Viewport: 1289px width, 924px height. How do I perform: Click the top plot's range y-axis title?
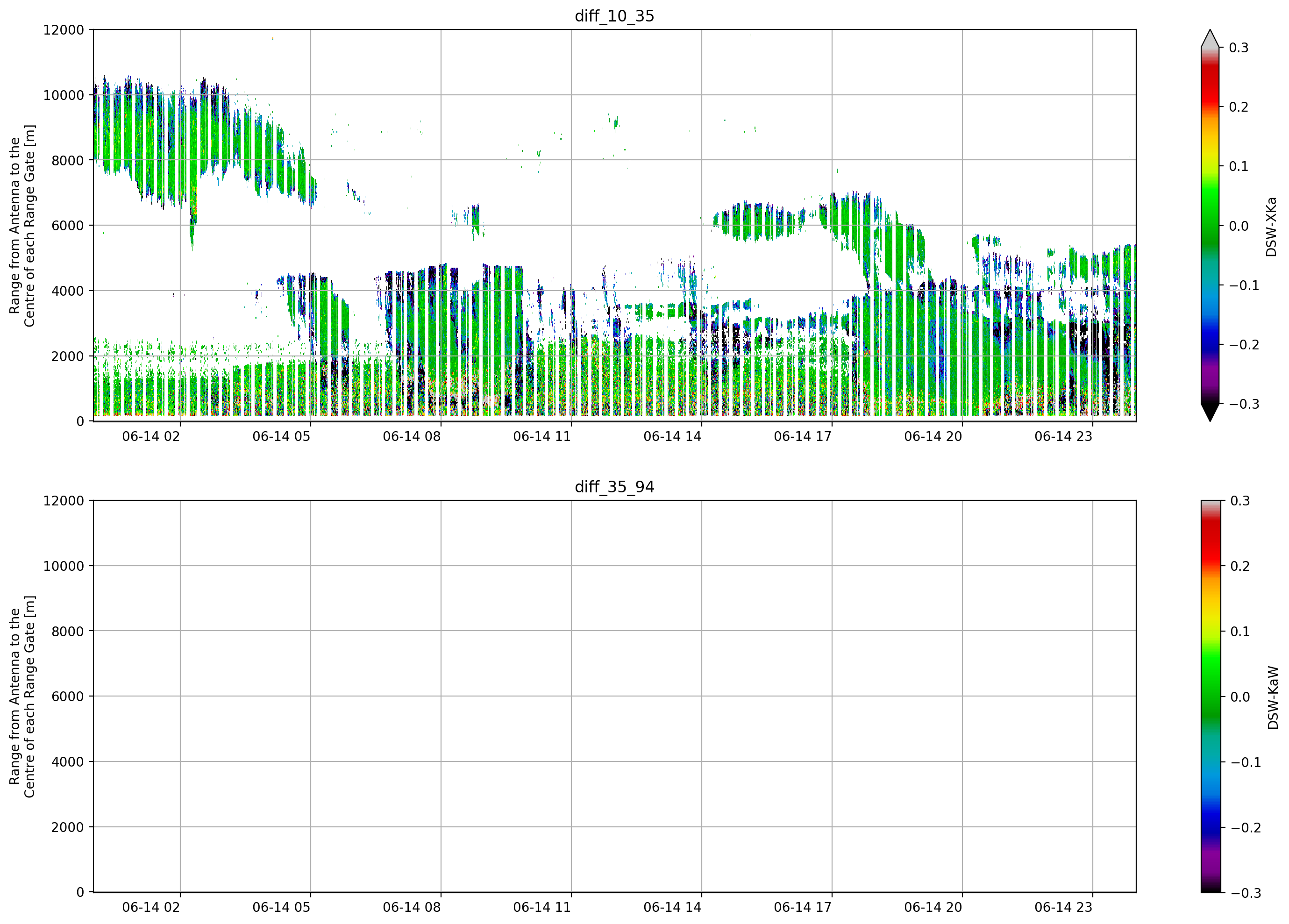(x=21, y=226)
